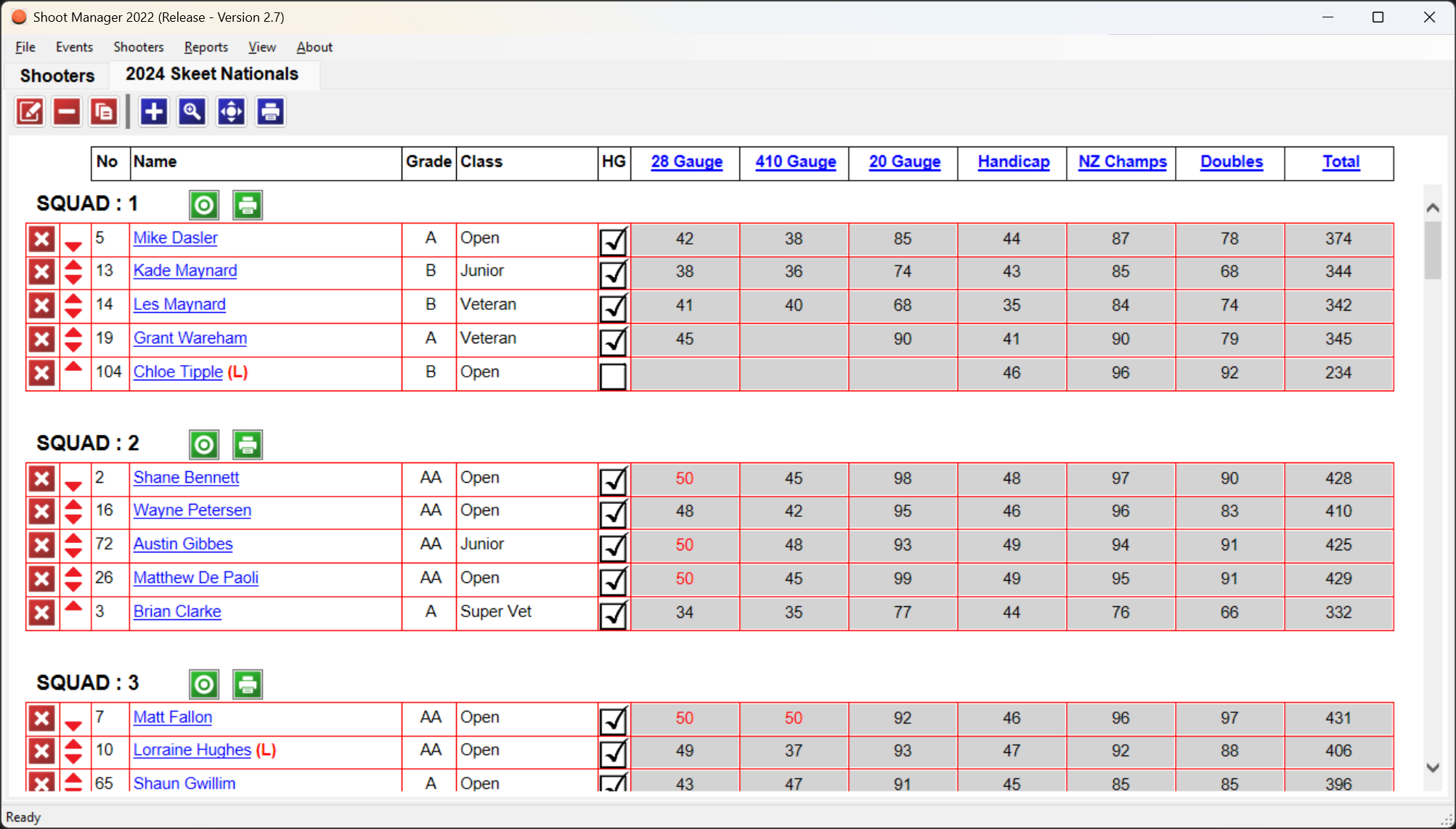Screen dimensions: 1456x829
Task: Remove Austin Gibbes using red X icon
Action: [x=42, y=545]
